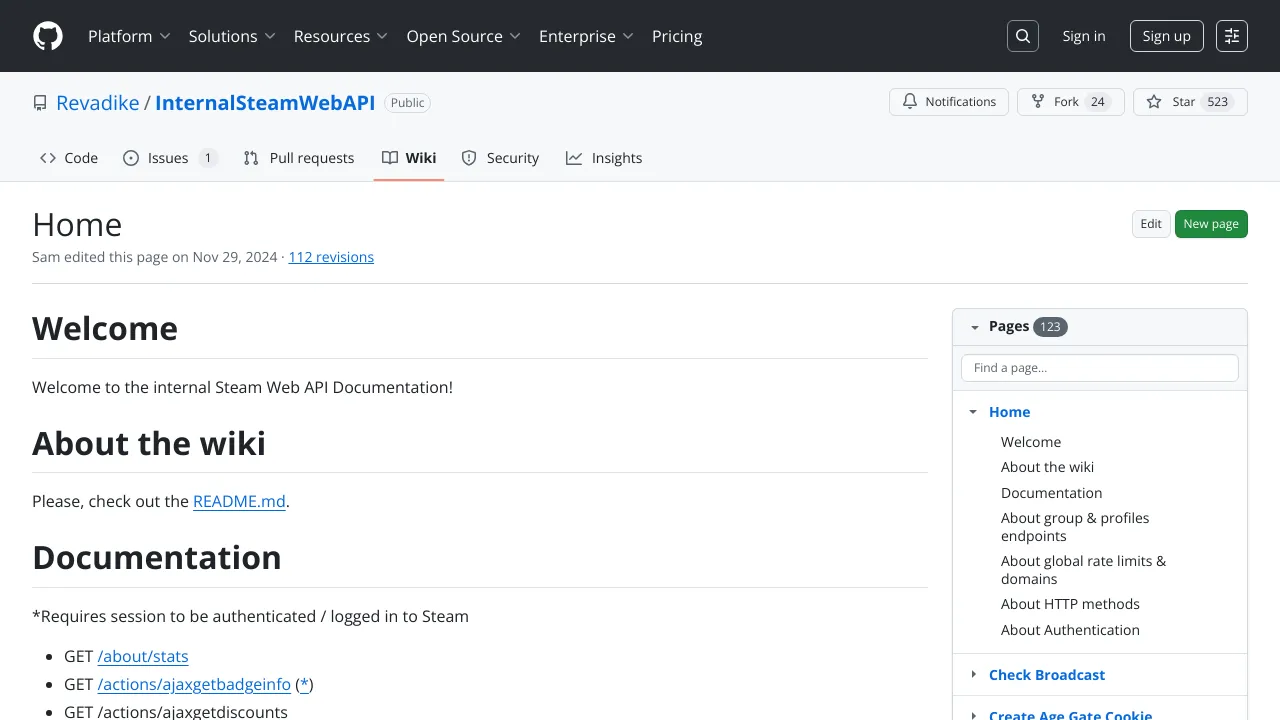Viewport: 1280px width, 720px height.
Task: Click the Insights graph icon
Action: [x=574, y=158]
